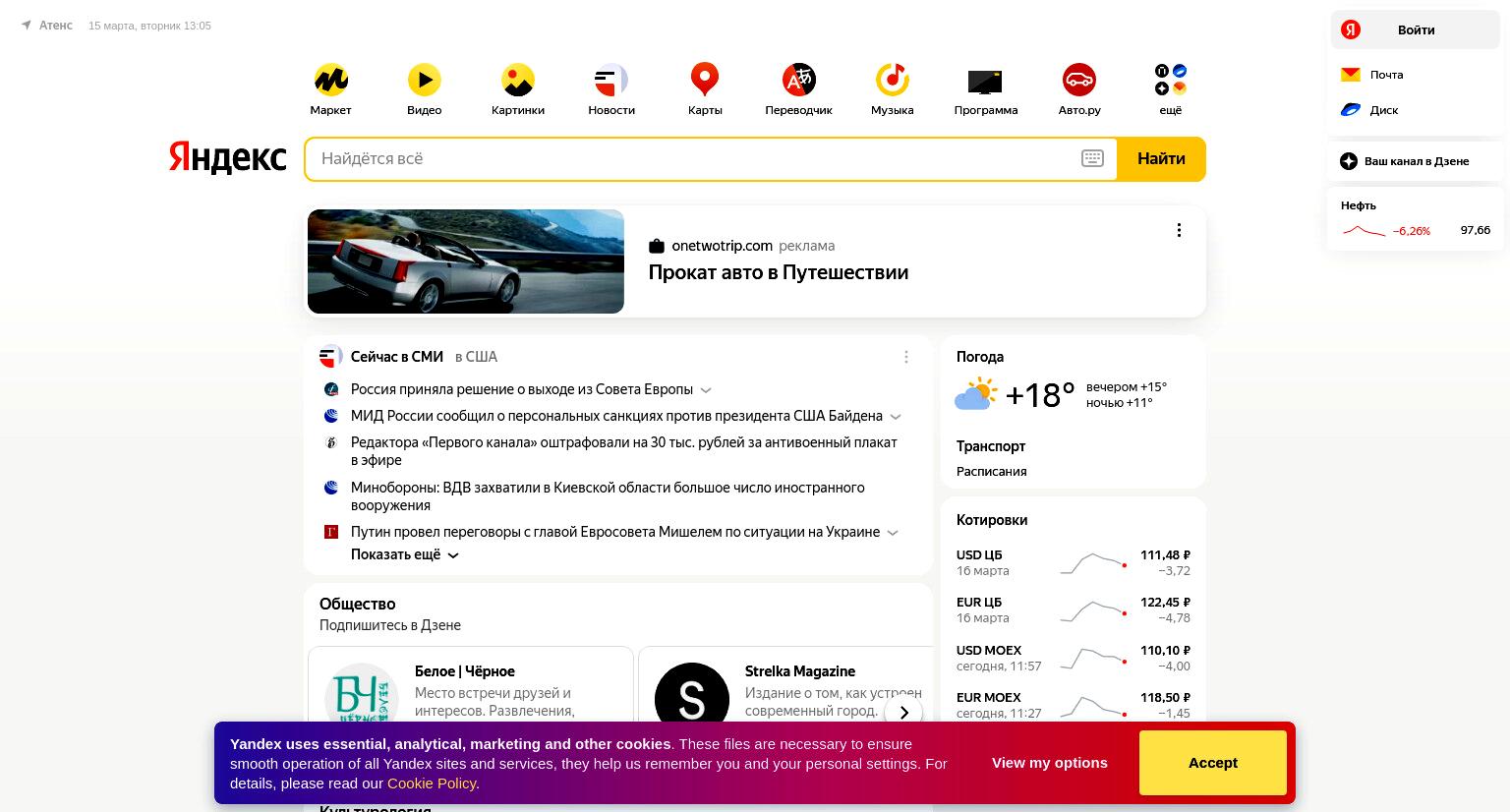Viewport: 1510px width, 812px height.
Task: Open the Карты service icon
Action: (x=705, y=80)
